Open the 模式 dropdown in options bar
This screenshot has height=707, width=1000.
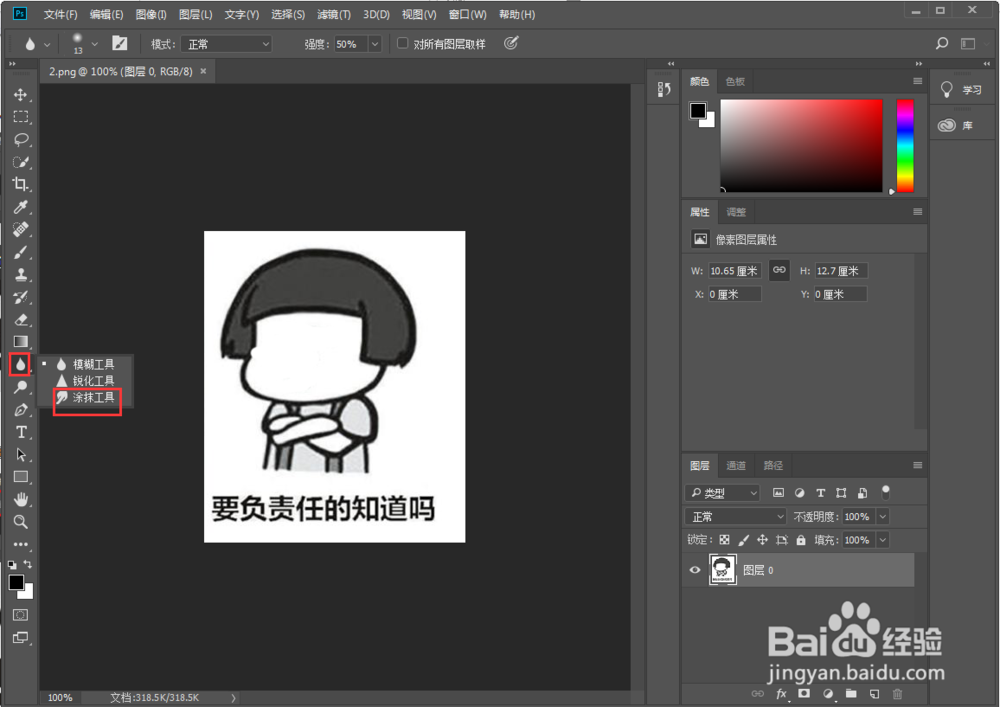coord(226,44)
